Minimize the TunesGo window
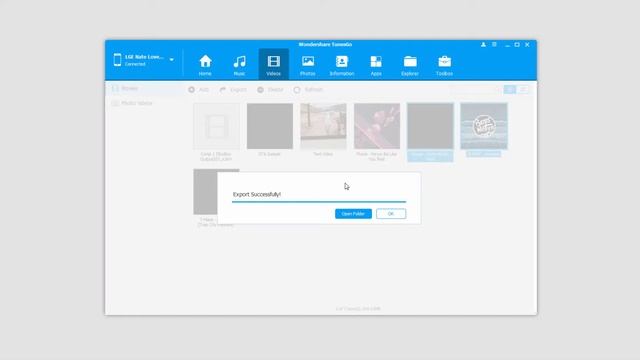Image resolution: width=640 pixels, height=360 pixels. (x=507, y=45)
